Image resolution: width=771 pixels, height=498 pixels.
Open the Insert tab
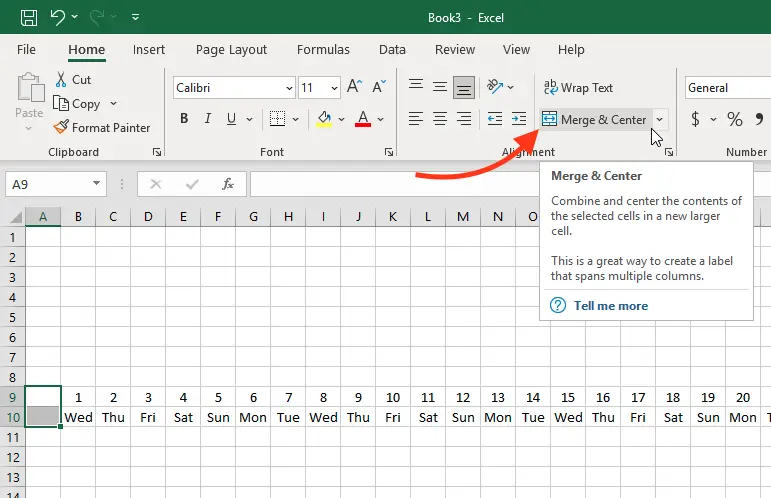pyautogui.click(x=149, y=50)
